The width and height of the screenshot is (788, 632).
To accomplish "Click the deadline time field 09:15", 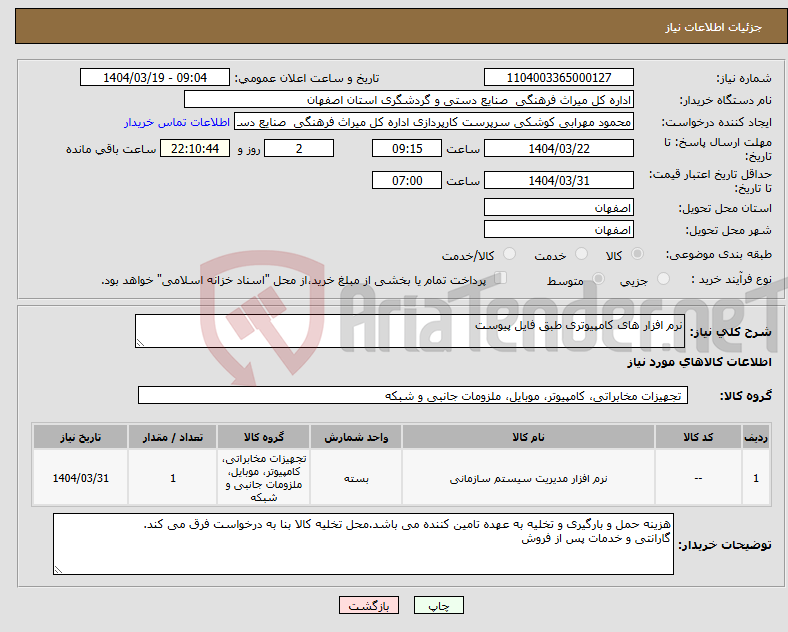I will point(407,148).
